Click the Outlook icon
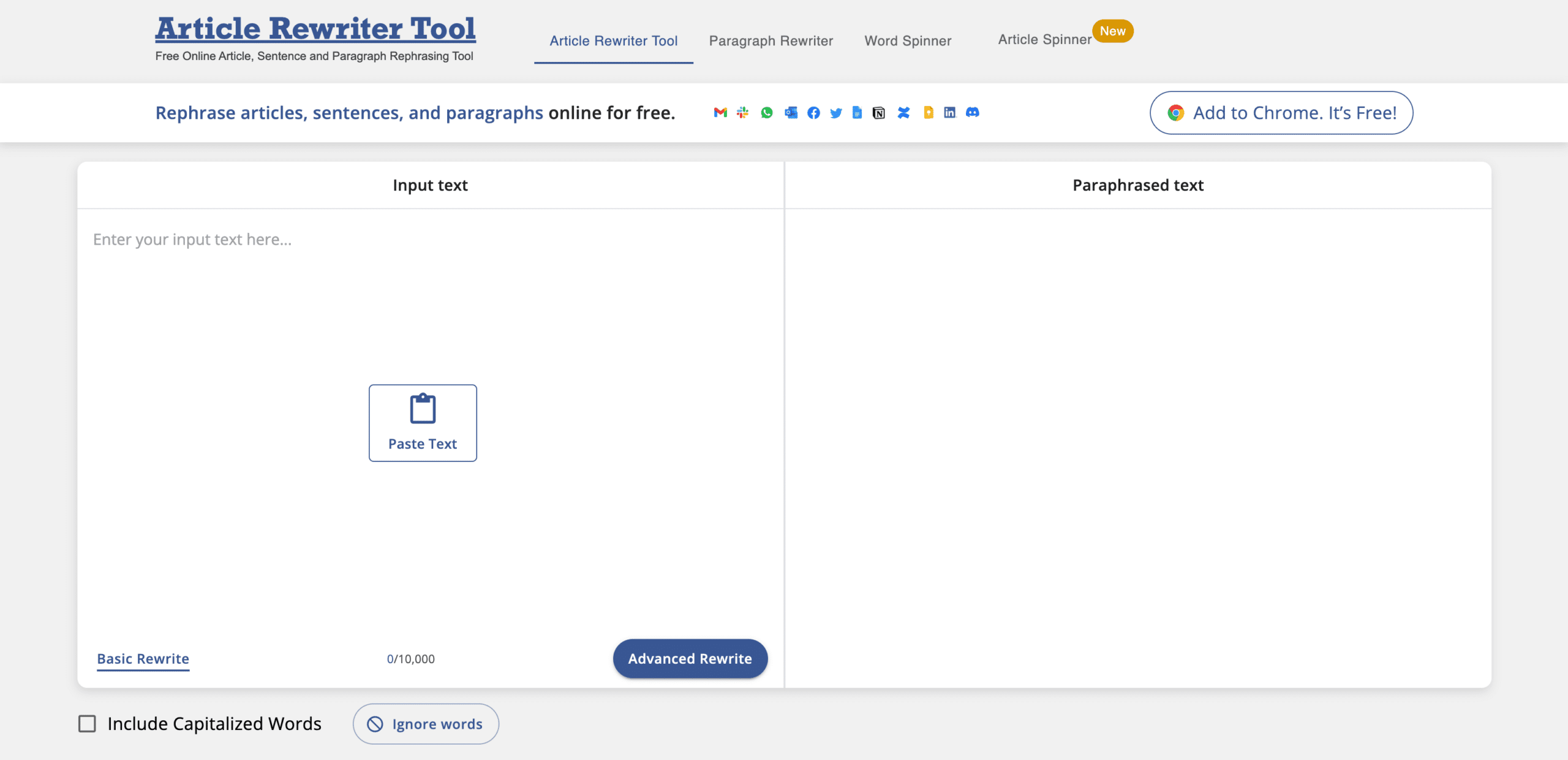1568x760 pixels. 791,112
